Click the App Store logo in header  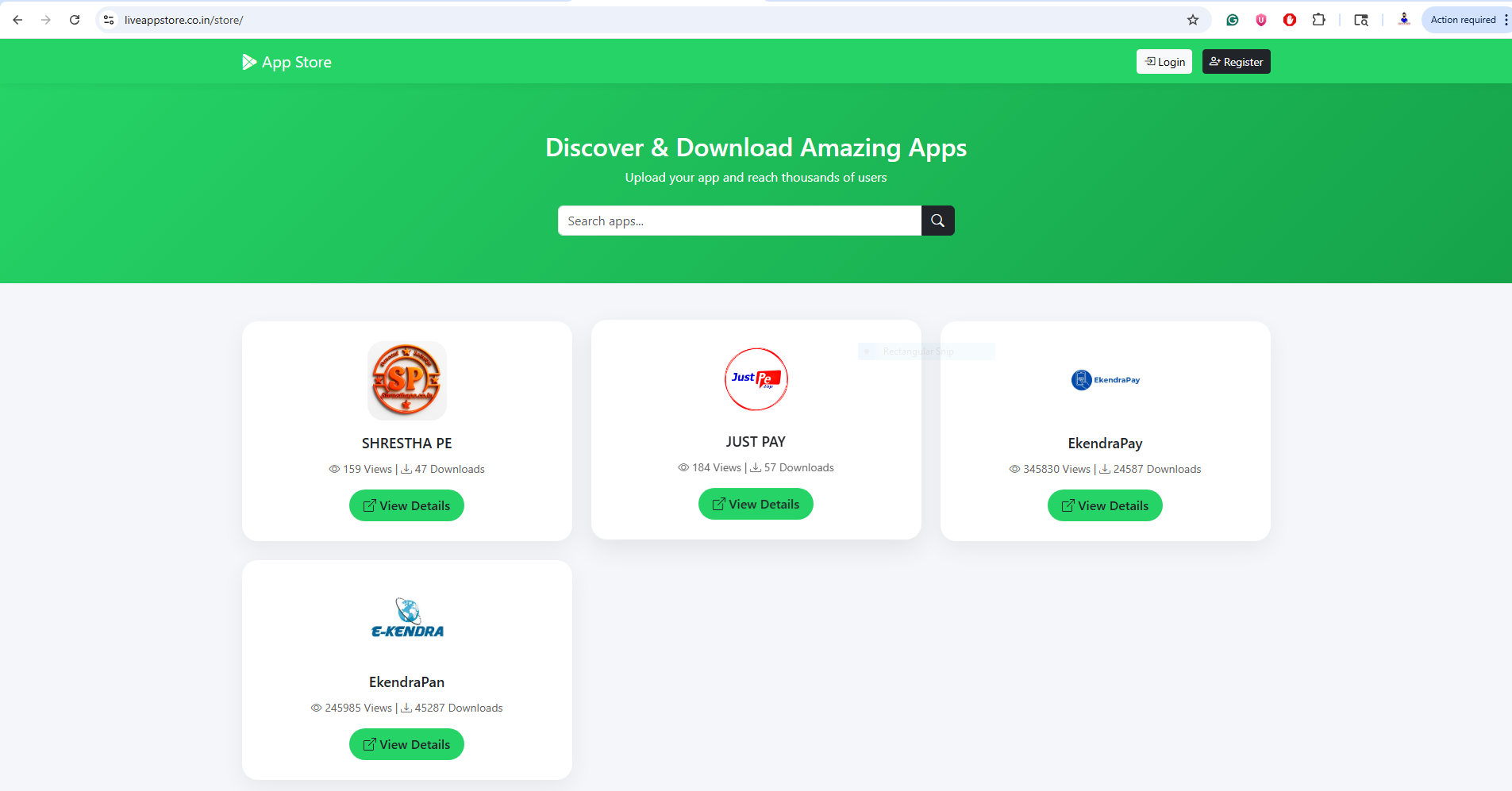(287, 62)
